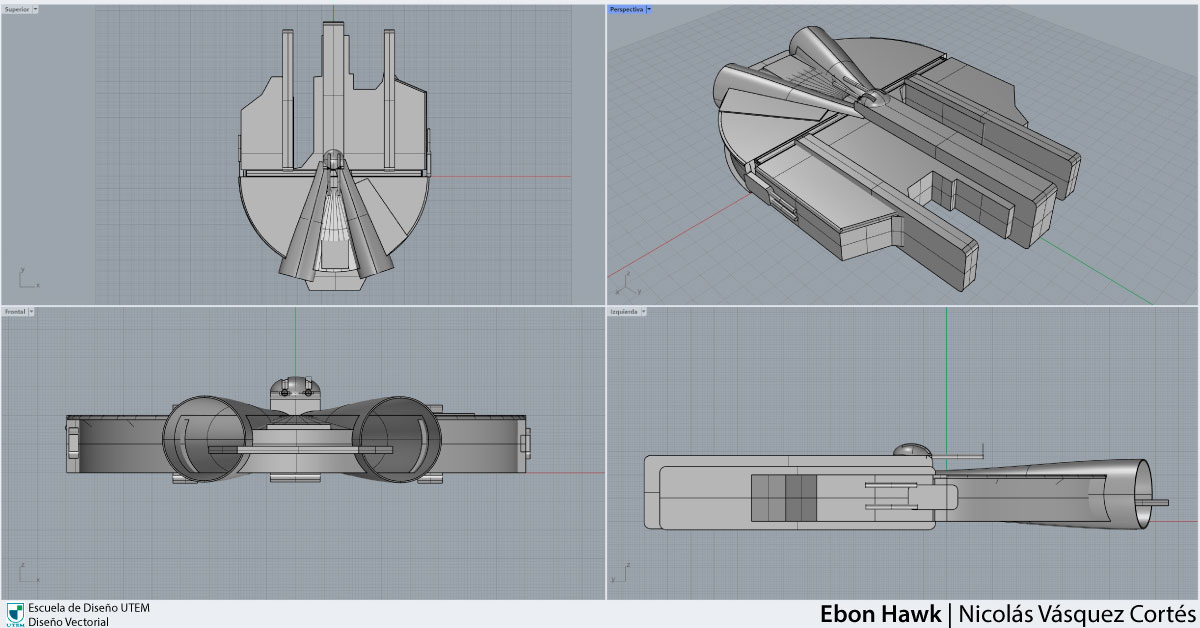
Task: Activate the Superior viewport title tab
Action: click(x=17, y=9)
